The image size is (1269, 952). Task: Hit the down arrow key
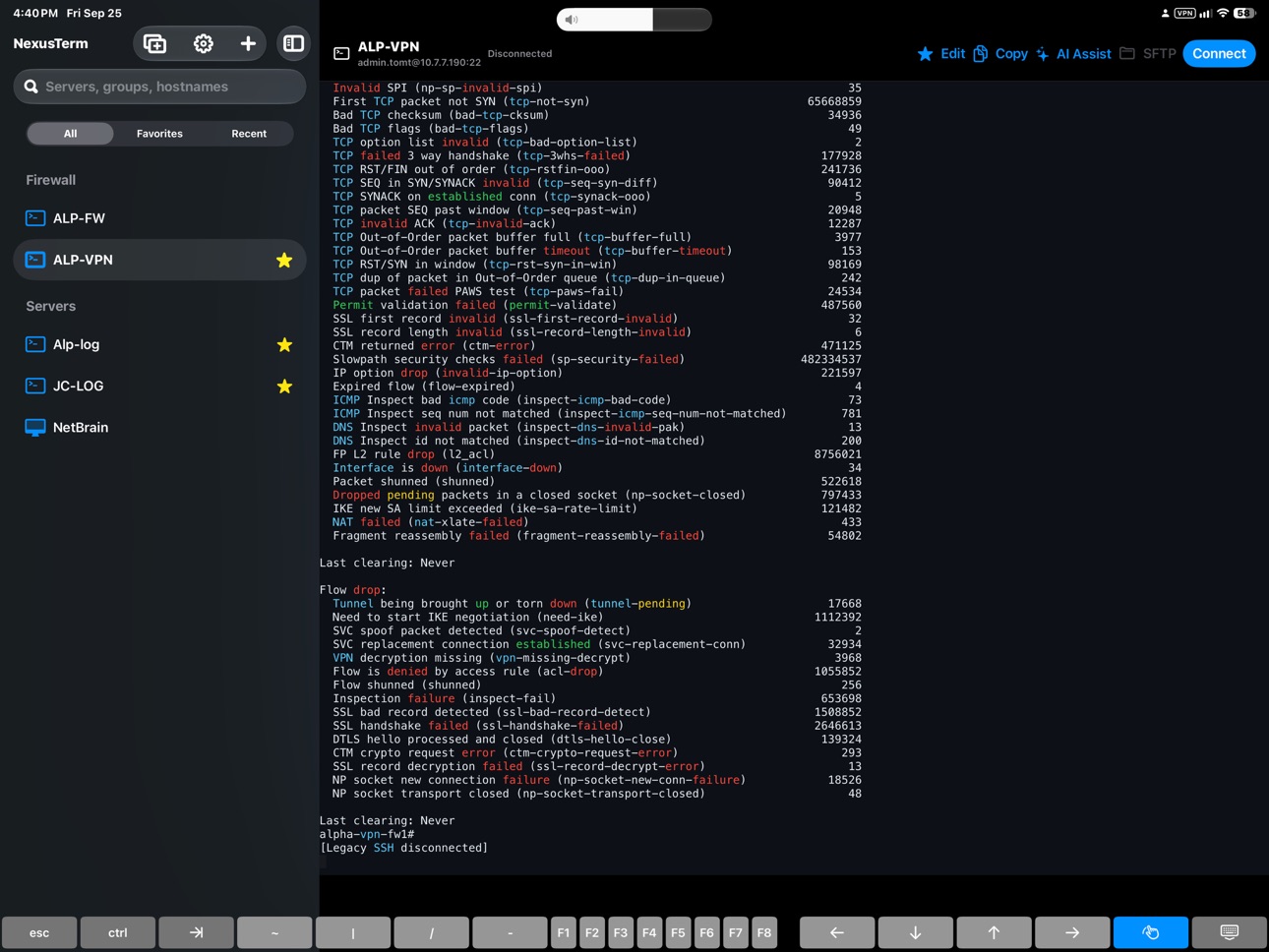(x=915, y=932)
